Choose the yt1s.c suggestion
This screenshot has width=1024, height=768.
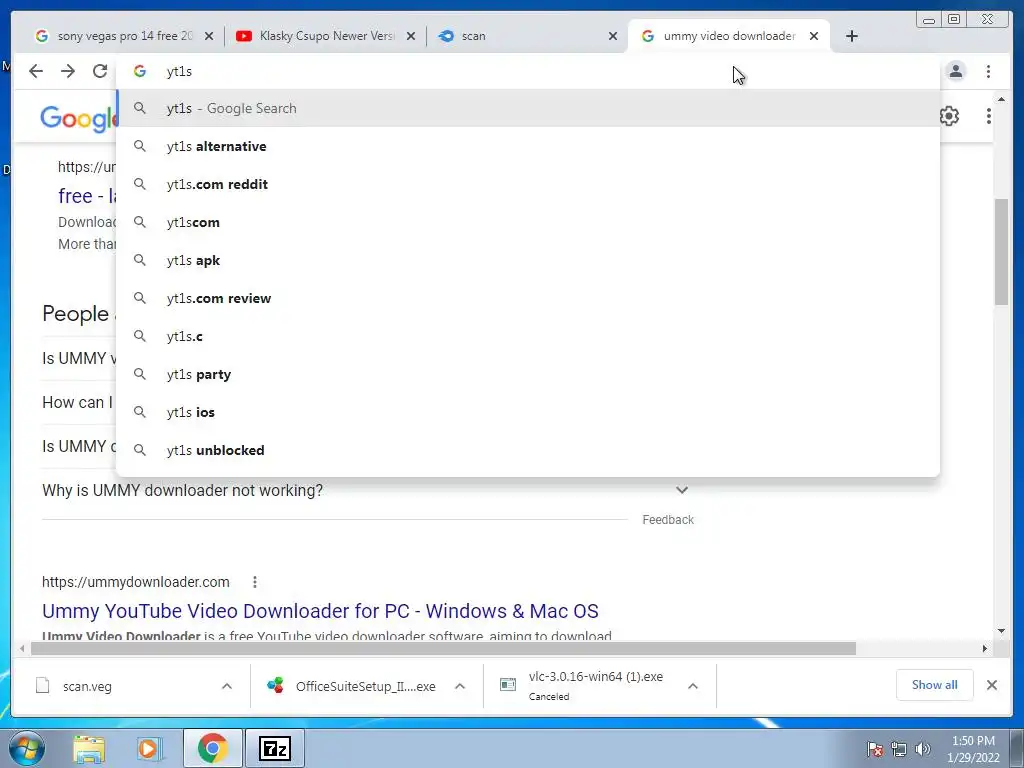tap(528, 336)
